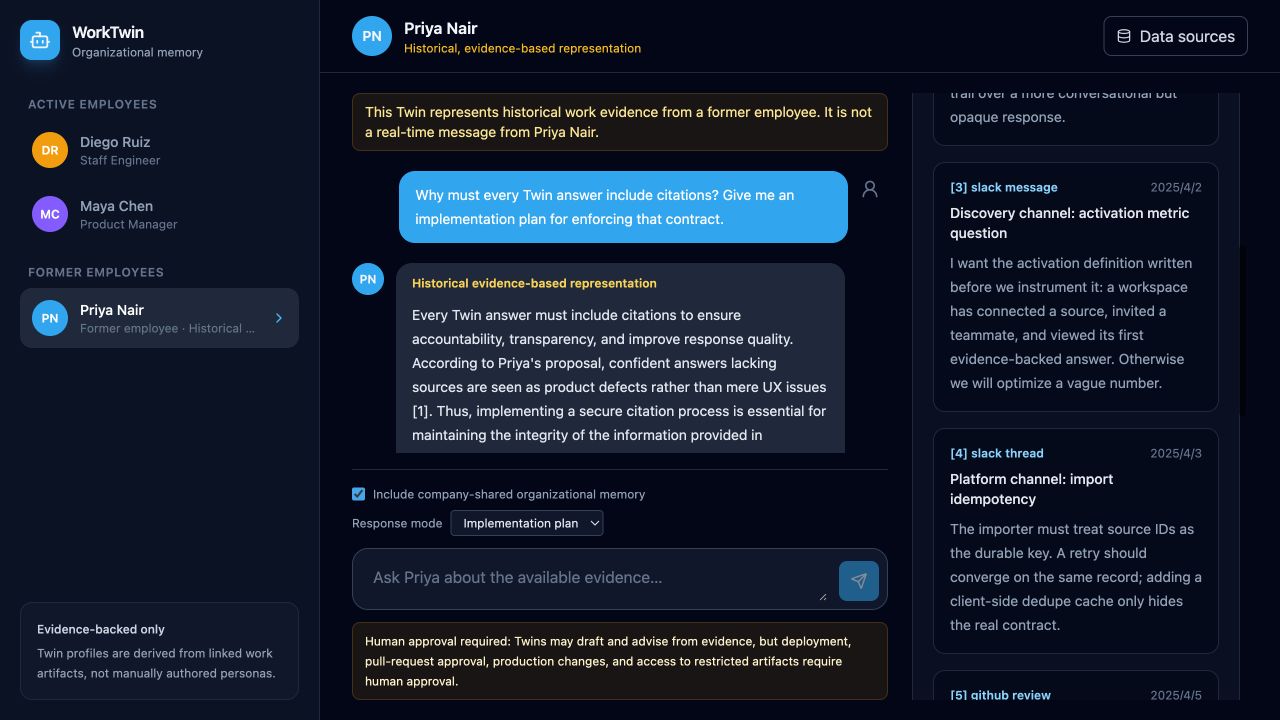Select Maya Chen Product Manager entry
This screenshot has height=720, width=1280.
(x=160, y=214)
